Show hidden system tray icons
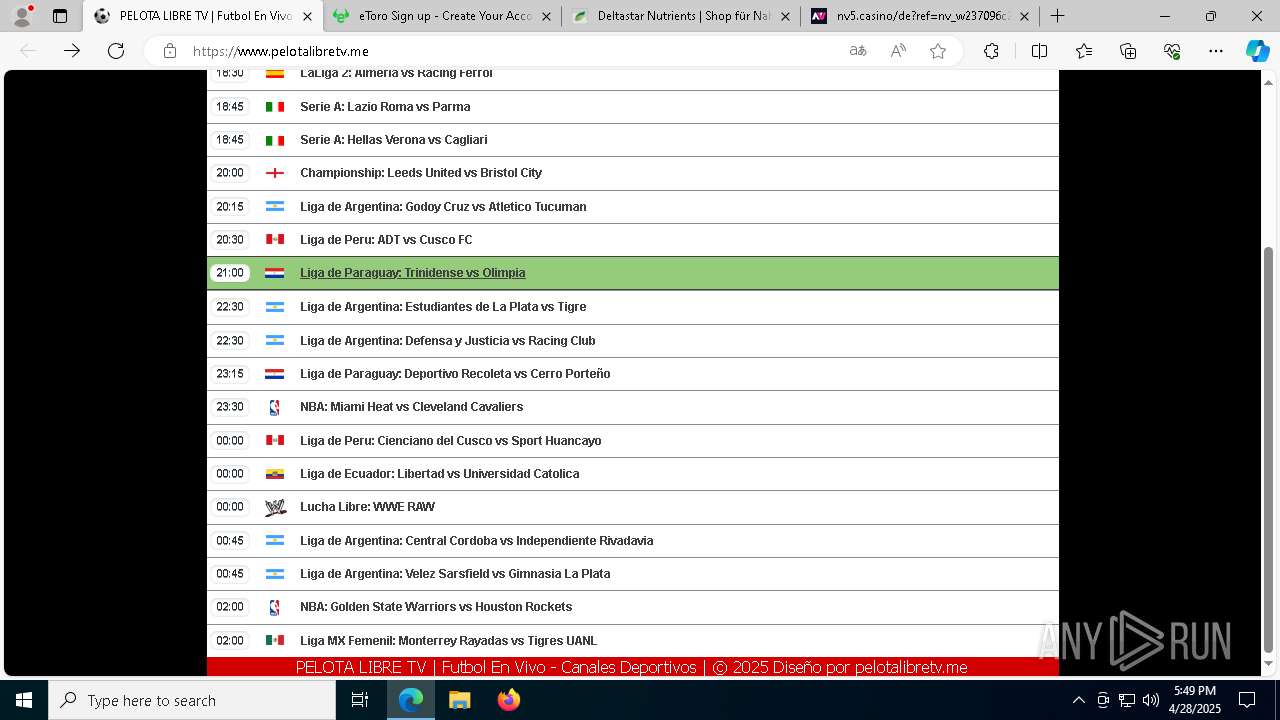Viewport: 1280px width, 720px height. pos(1078,700)
